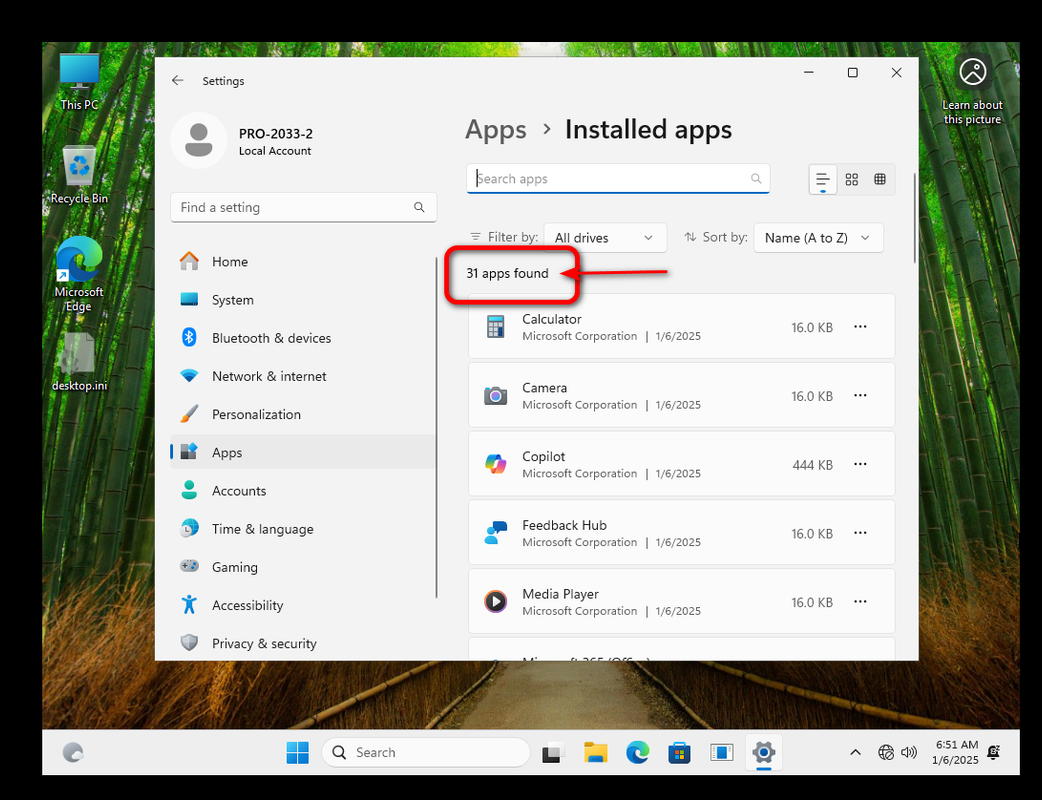Select the desktop.ini file icon
Screen dimensions: 1042x800
79,361
